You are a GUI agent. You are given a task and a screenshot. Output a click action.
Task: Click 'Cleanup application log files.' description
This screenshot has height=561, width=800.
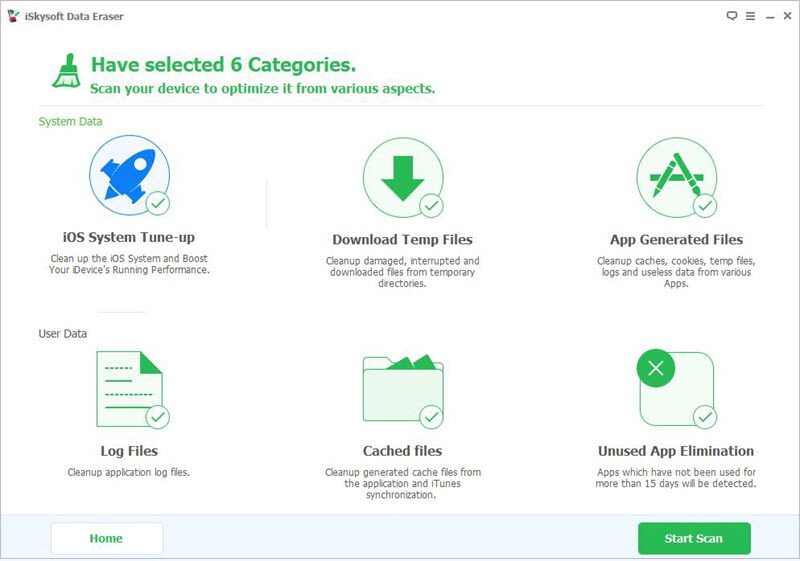129,472
